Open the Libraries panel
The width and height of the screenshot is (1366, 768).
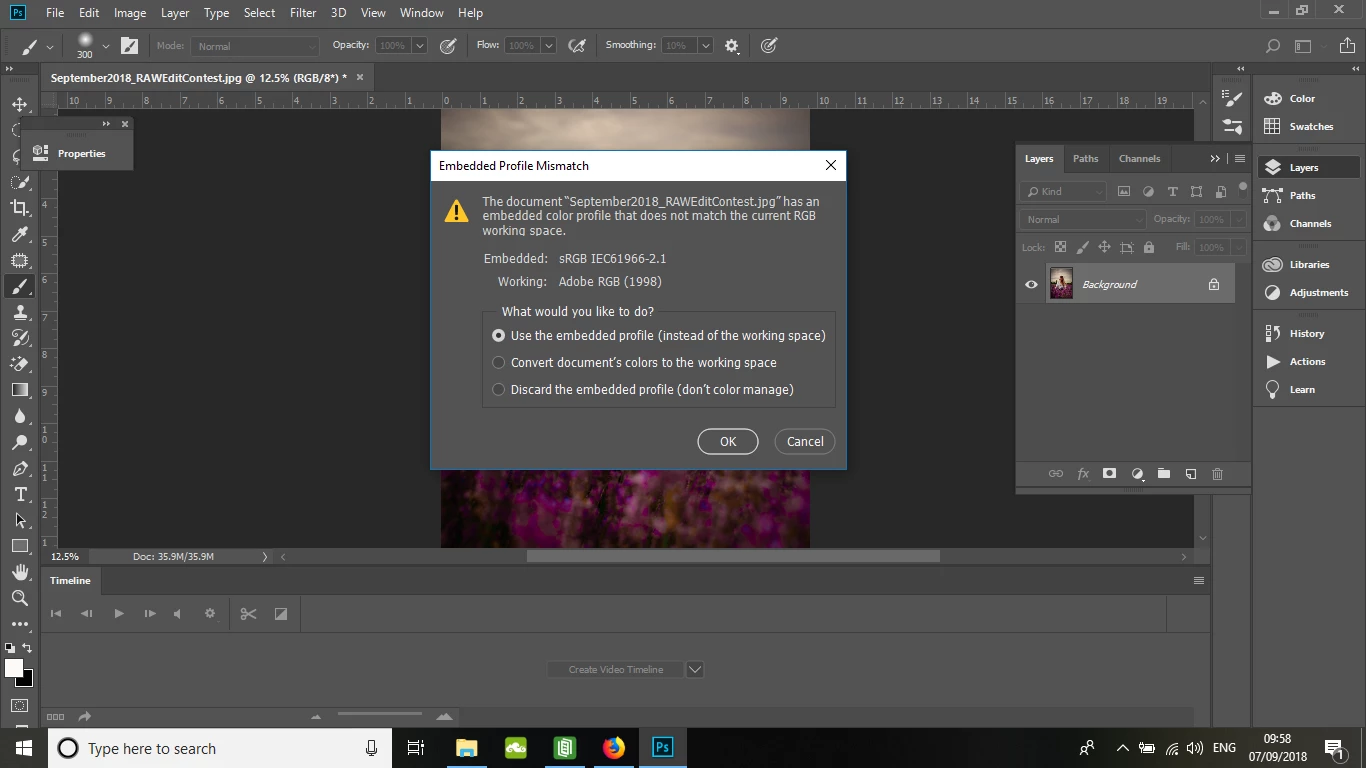pyautogui.click(x=1309, y=264)
